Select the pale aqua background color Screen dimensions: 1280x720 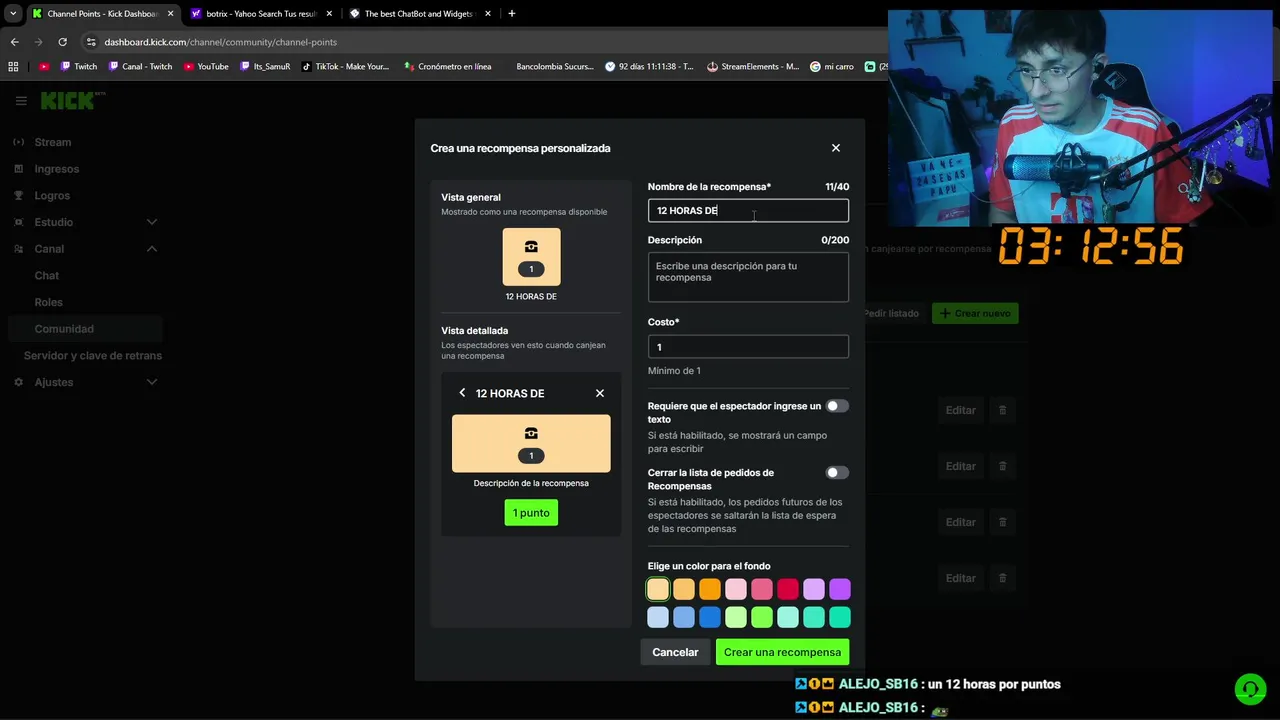(788, 618)
